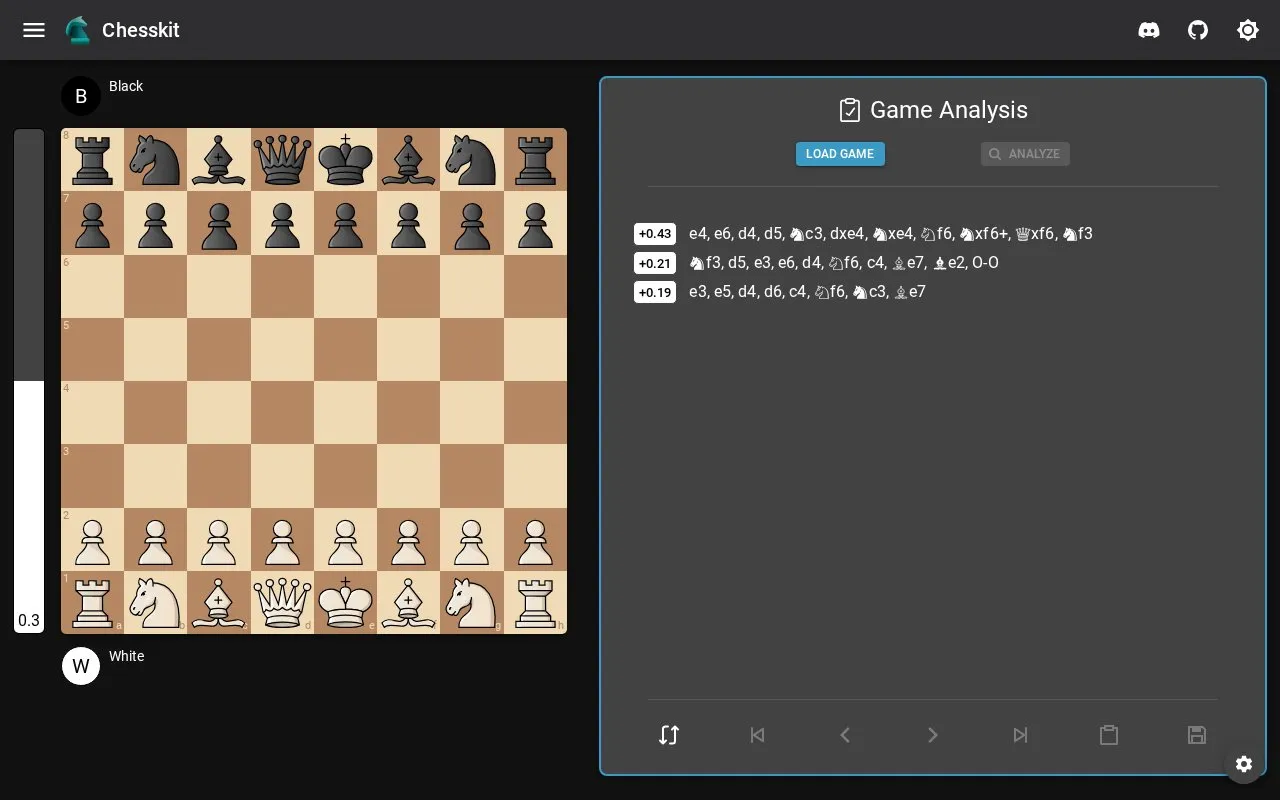Select the black king on e8

(x=345, y=159)
